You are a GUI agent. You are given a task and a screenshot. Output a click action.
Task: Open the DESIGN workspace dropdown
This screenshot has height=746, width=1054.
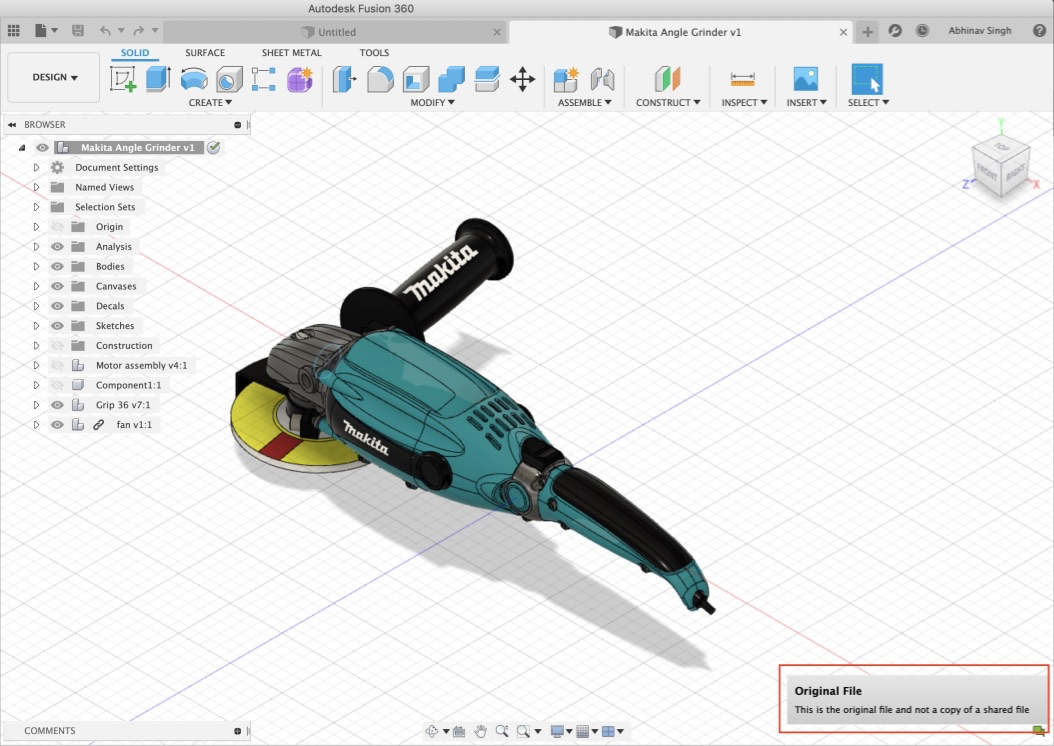click(x=54, y=77)
